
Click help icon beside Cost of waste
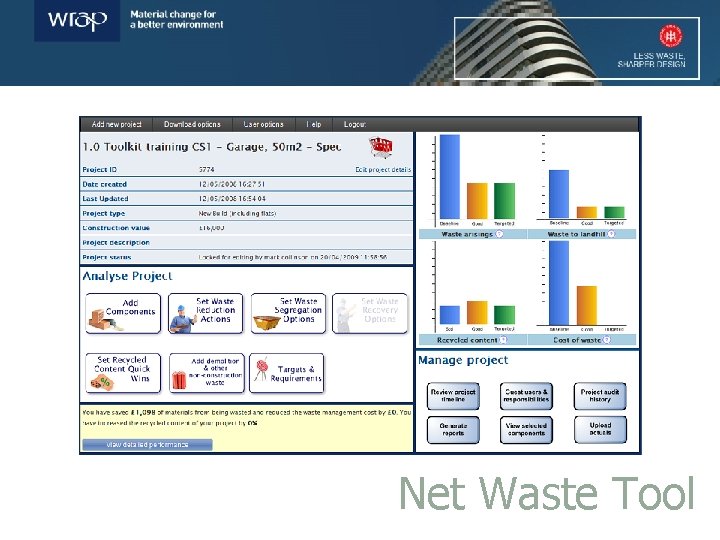tap(607, 340)
